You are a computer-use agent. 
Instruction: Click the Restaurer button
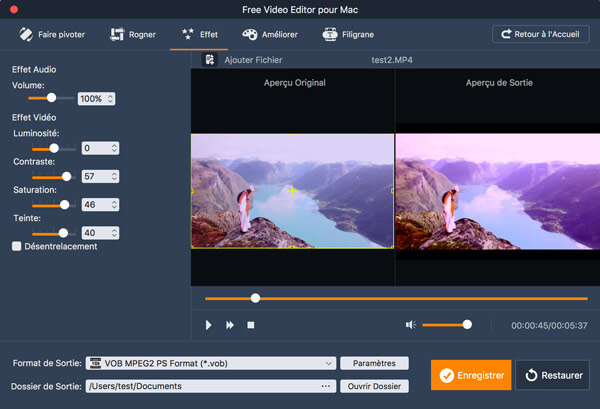(553, 375)
